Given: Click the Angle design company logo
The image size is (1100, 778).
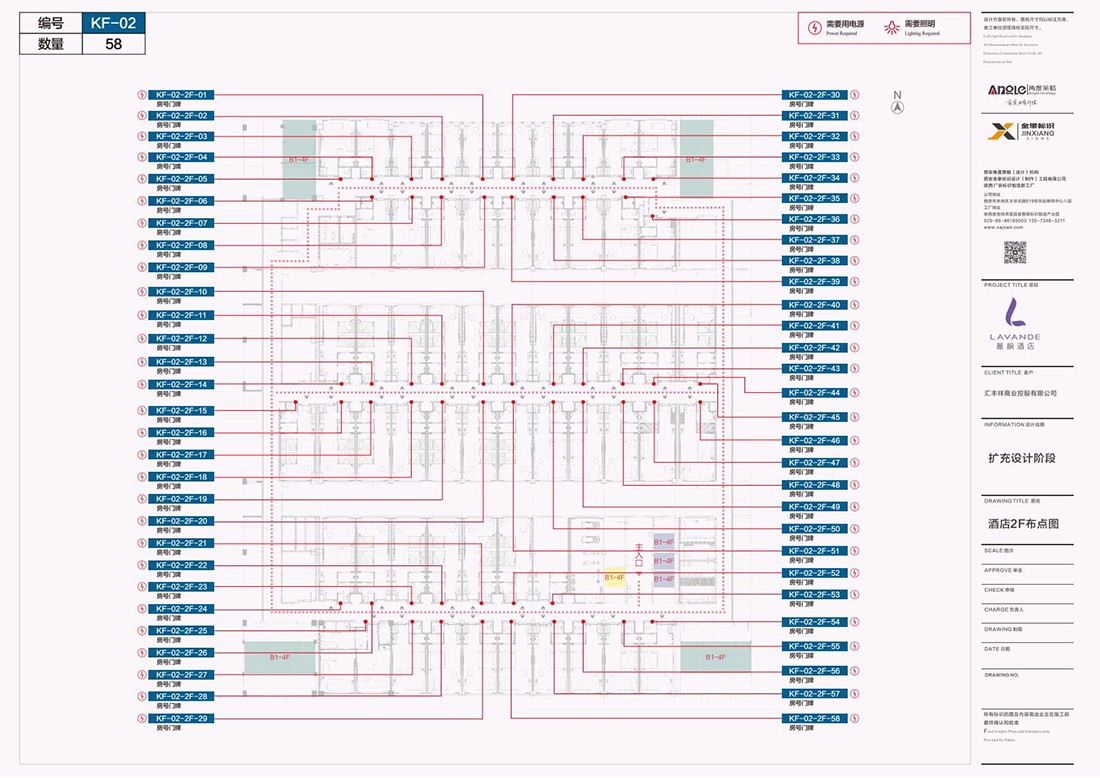Looking at the screenshot, I should [x=1015, y=90].
